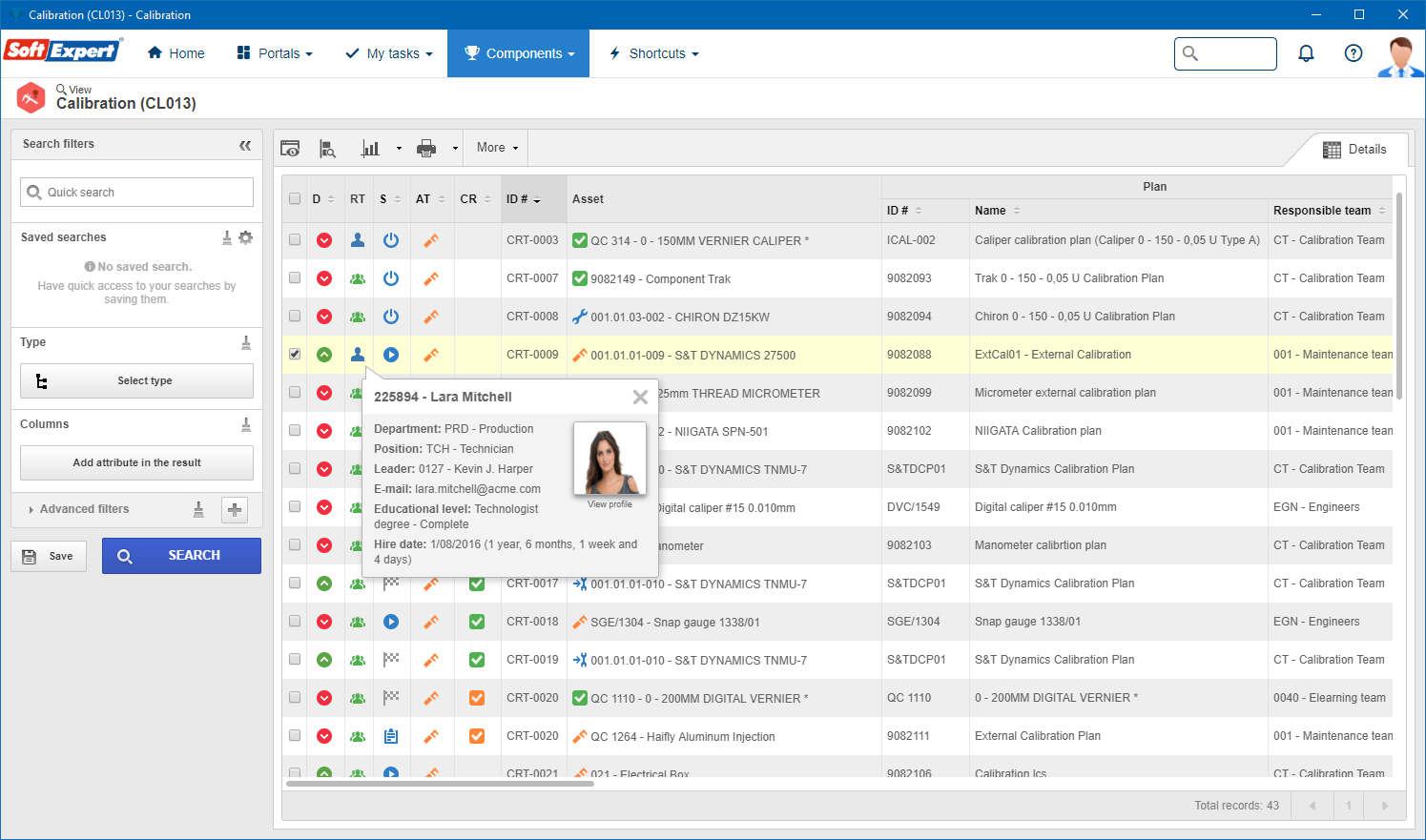Click the play status icon for CRT-0009
Image resolution: width=1426 pixels, height=840 pixels.
[391, 355]
